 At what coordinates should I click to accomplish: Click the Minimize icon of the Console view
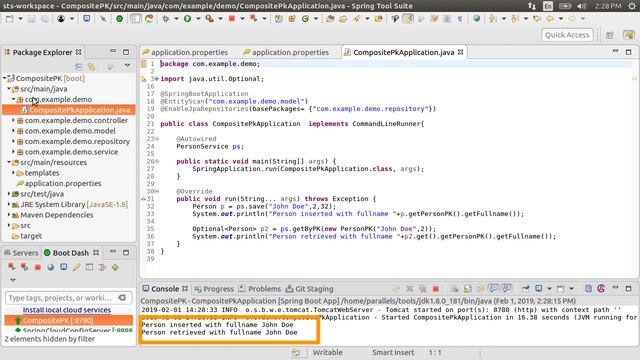[615, 288]
